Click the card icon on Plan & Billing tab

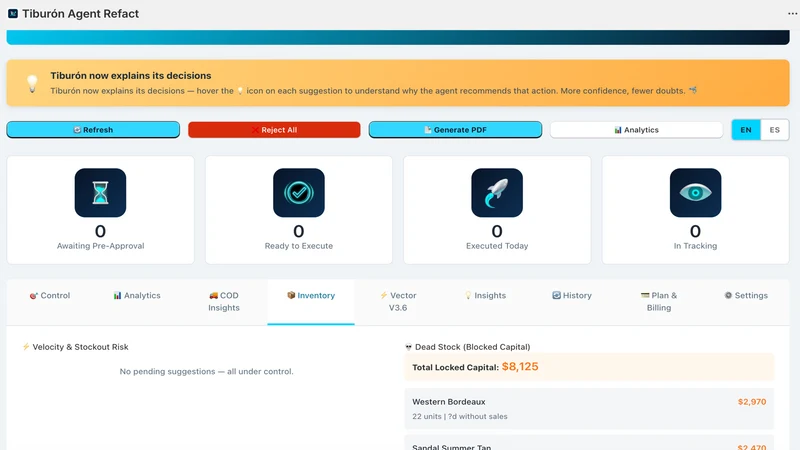coord(645,295)
